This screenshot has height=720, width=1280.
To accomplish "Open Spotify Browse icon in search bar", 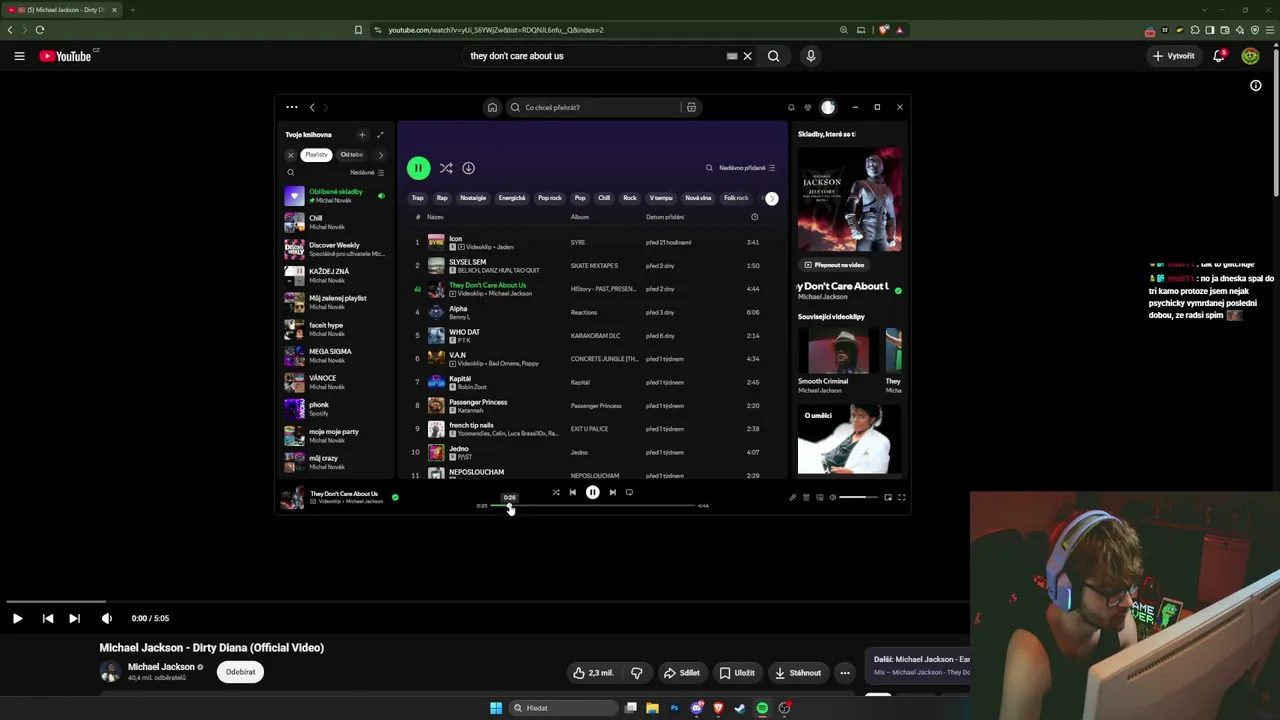I will (x=691, y=107).
